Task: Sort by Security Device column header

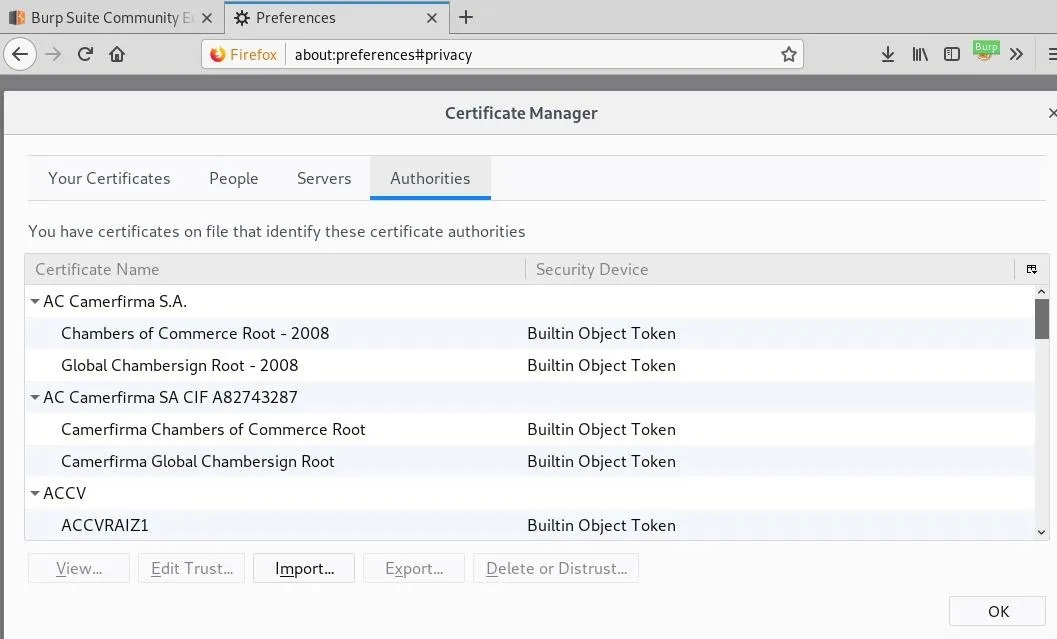Action: click(x=770, y=269)
